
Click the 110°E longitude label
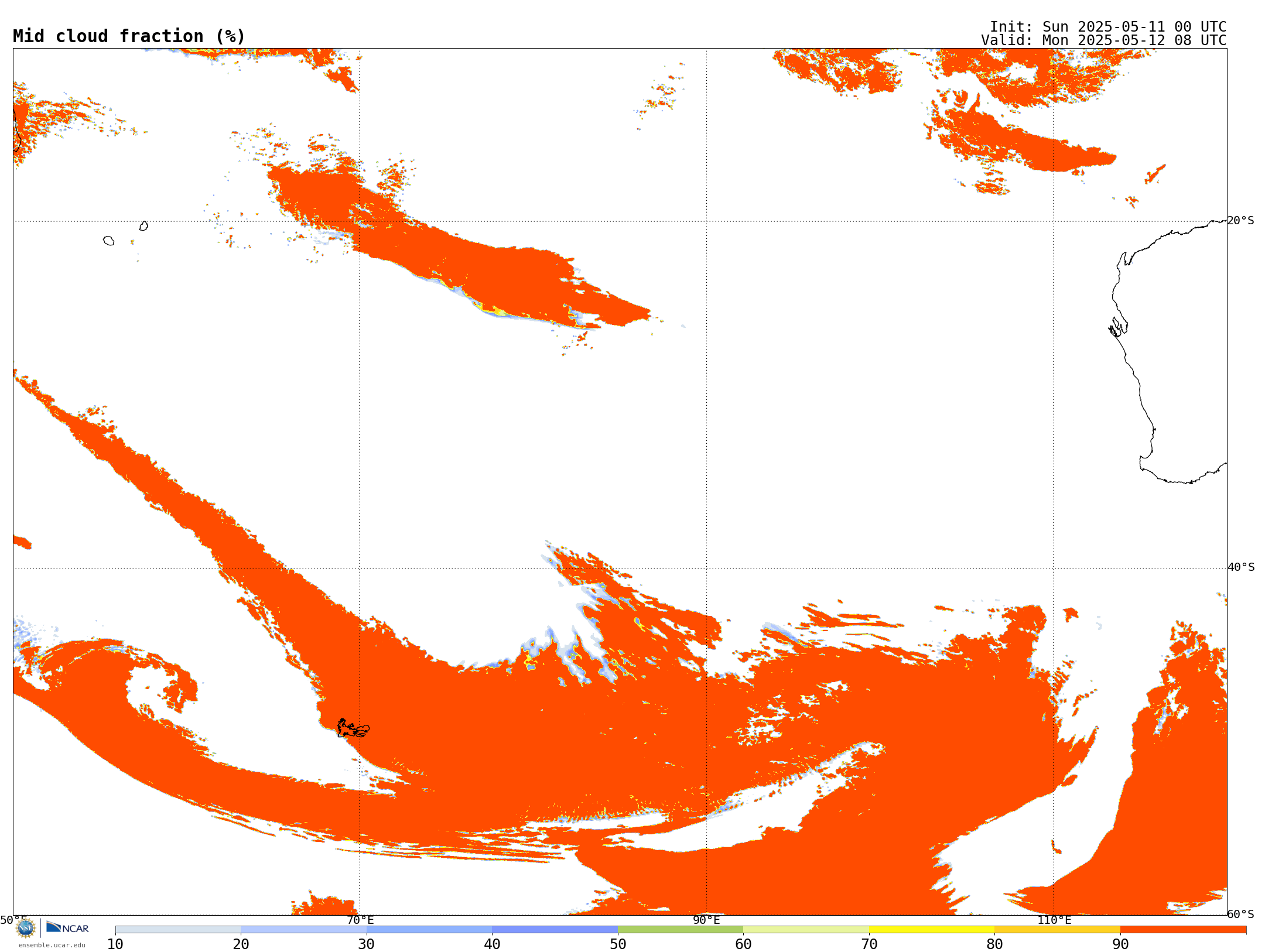[x=1054, y=920]
